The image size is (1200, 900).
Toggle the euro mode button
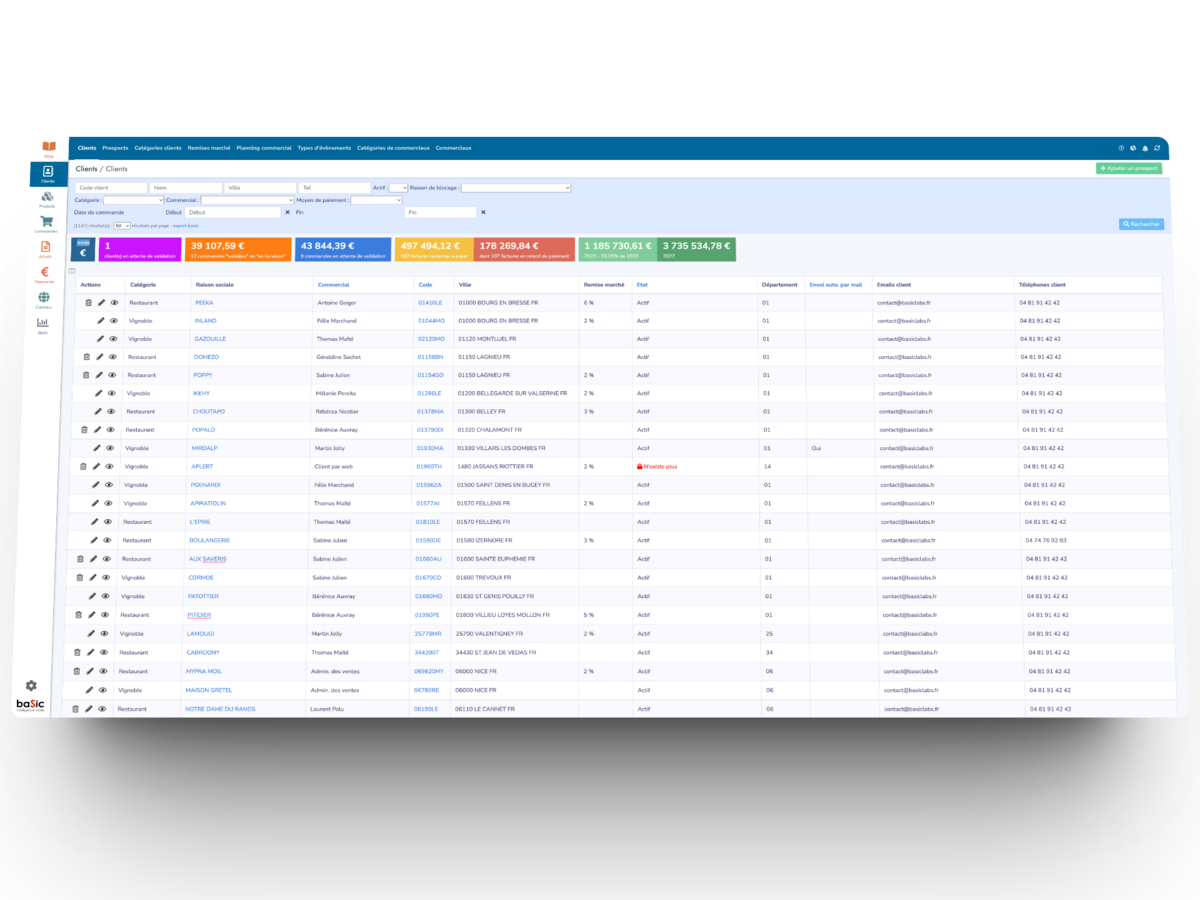83,249
